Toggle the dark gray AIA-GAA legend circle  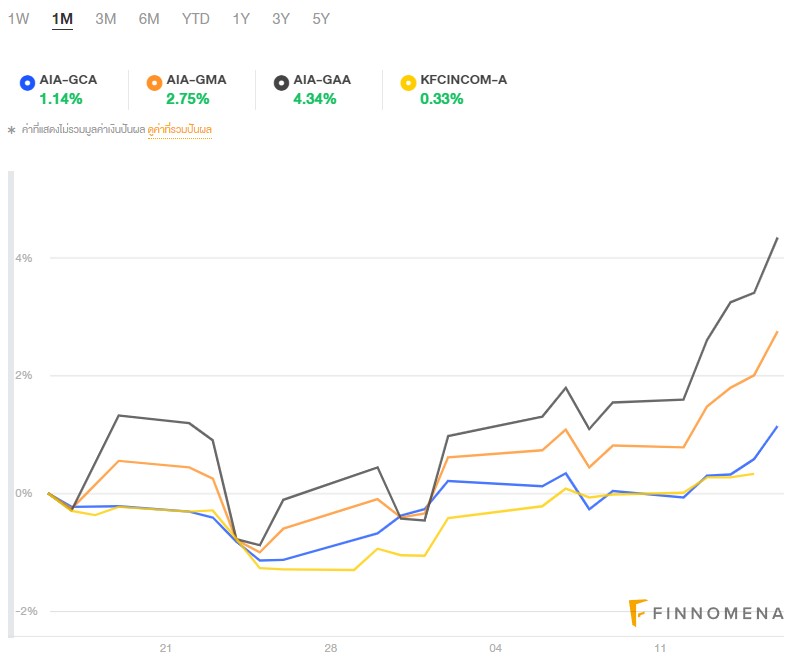click(281, 82)
